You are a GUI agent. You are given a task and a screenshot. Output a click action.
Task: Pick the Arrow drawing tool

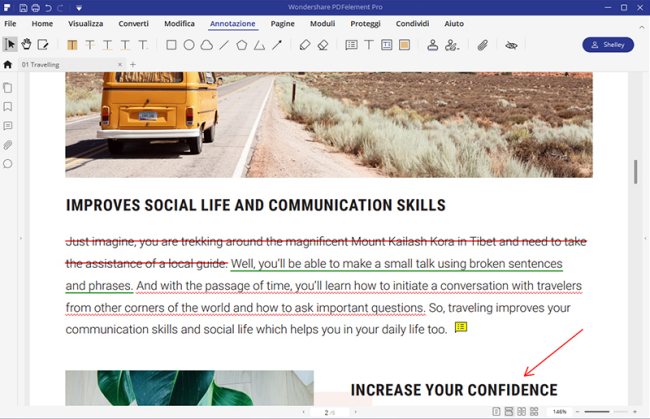[276, 45]
